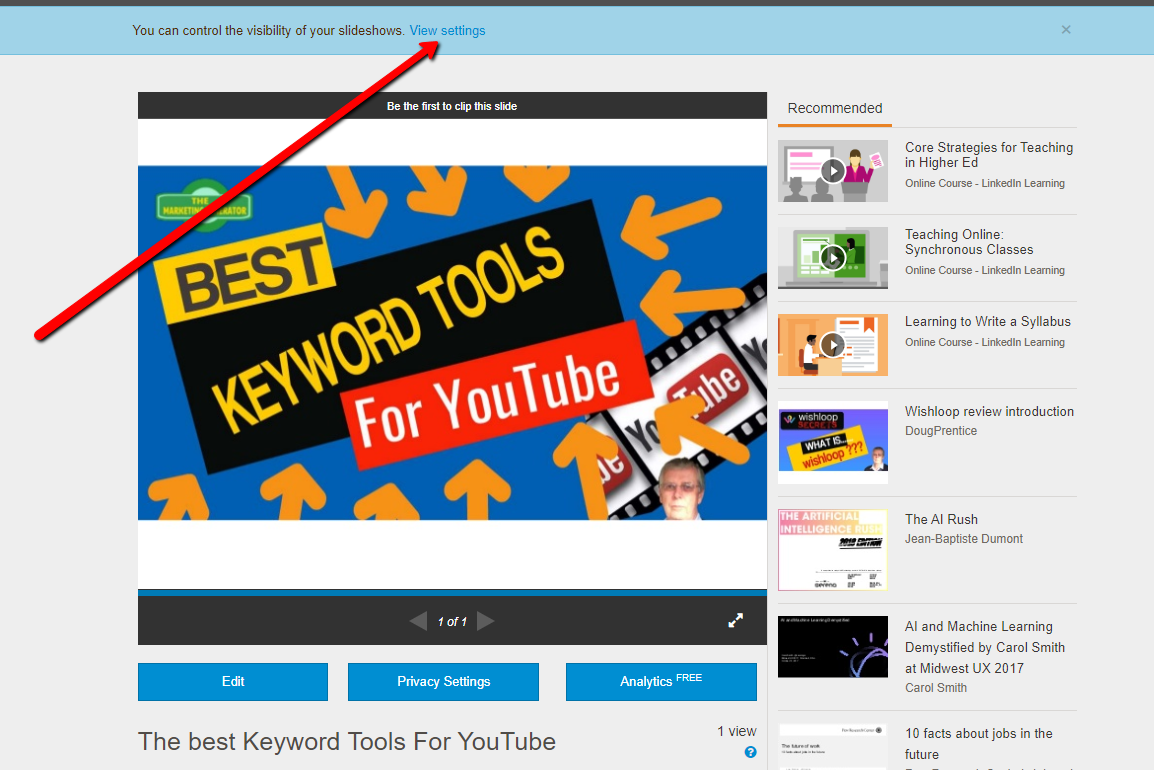Click the Be the first to clip banner
Viewport: 1154px width, 770px height.
point(452,106)
